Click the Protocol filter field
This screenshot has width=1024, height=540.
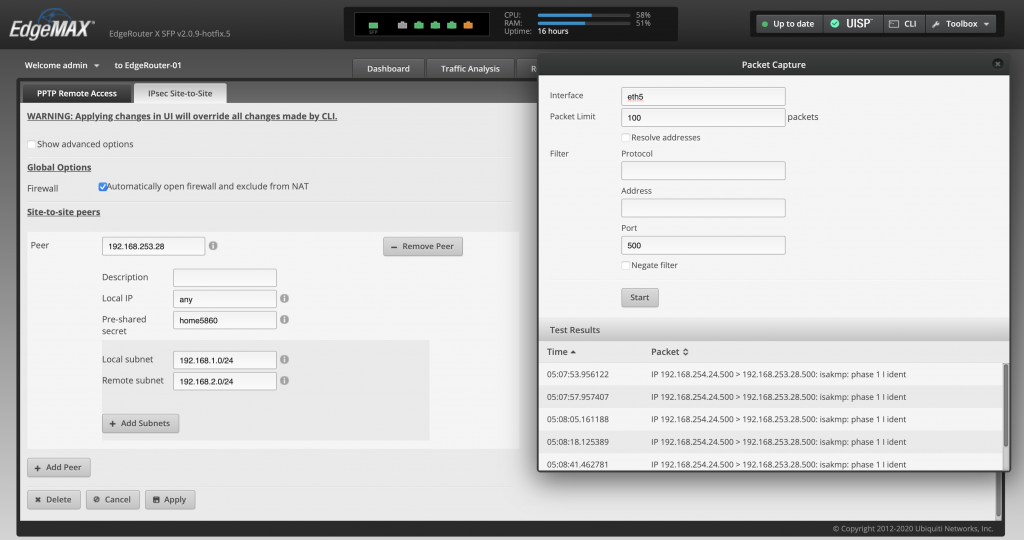tap(703, 171)
